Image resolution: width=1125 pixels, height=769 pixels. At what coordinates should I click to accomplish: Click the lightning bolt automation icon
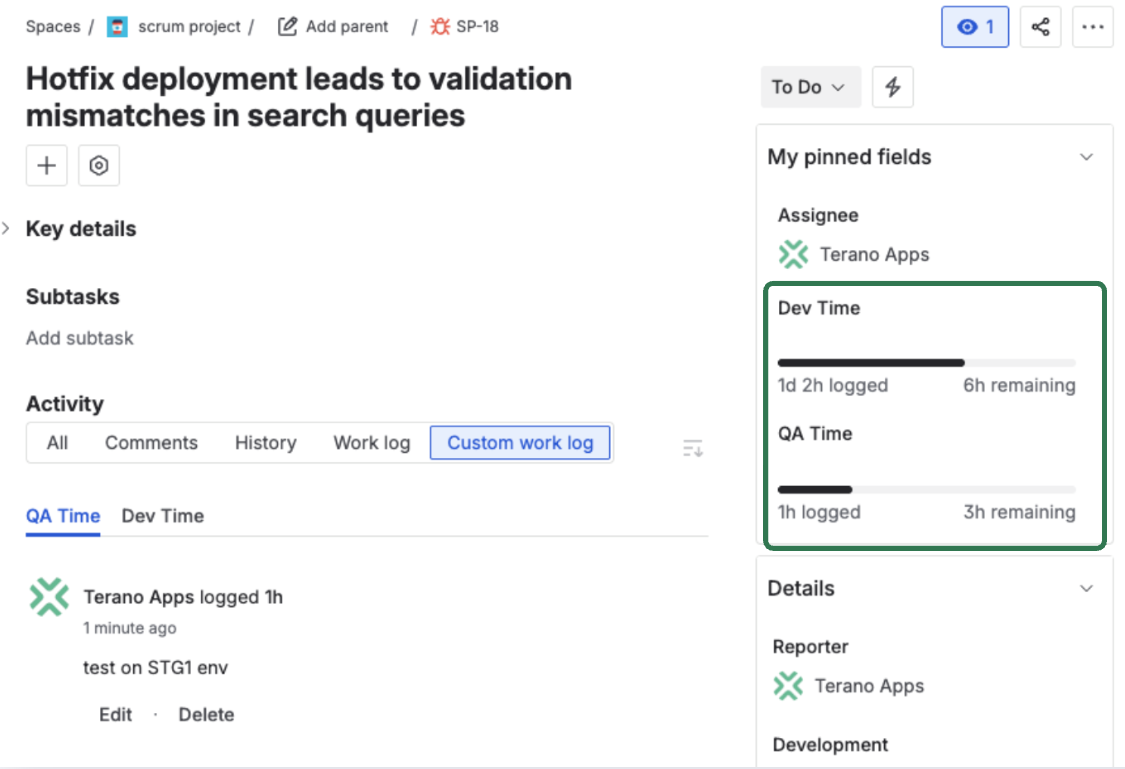pyautogui.click(x=892, y=87)
